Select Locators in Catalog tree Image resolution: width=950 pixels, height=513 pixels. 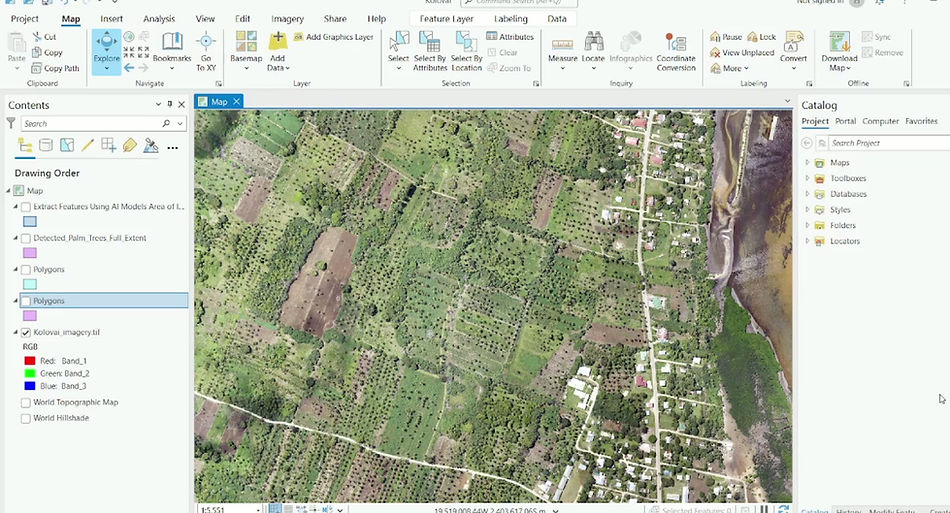tap(845, 241)
